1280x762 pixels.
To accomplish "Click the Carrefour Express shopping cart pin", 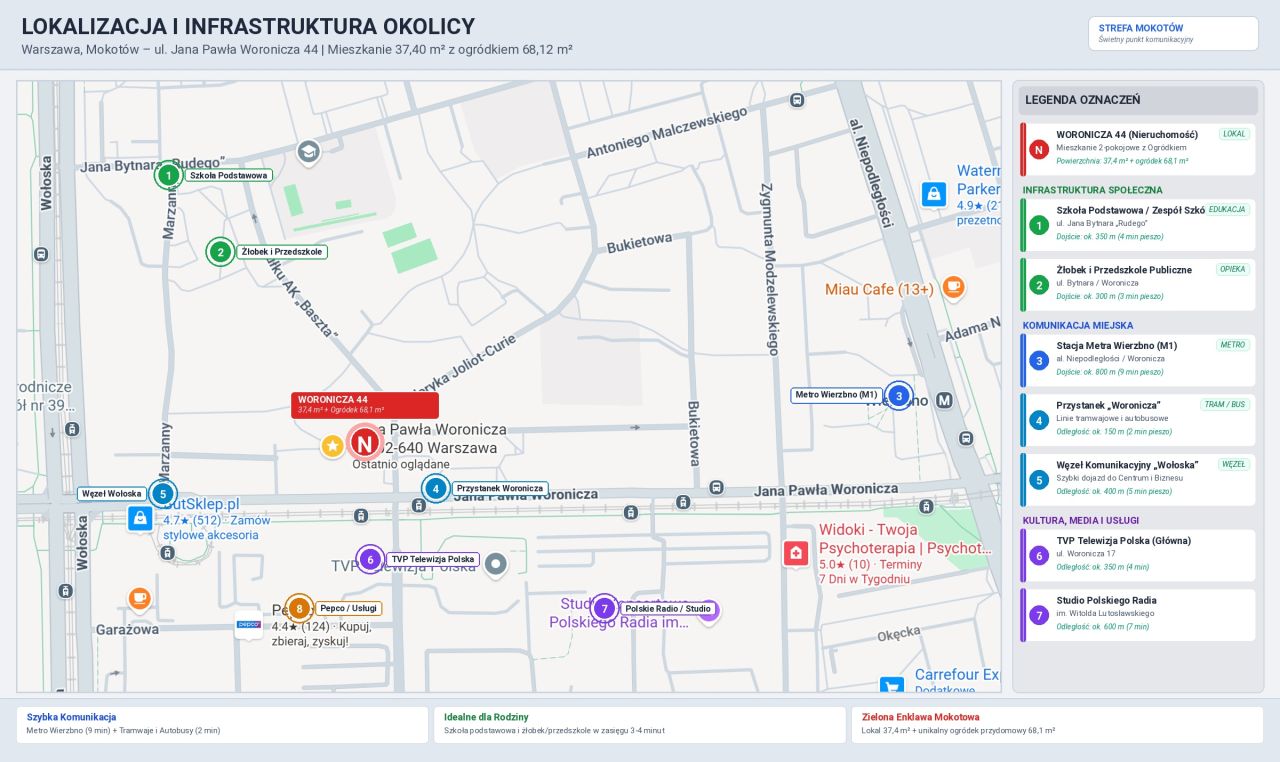I will [892, 686].
